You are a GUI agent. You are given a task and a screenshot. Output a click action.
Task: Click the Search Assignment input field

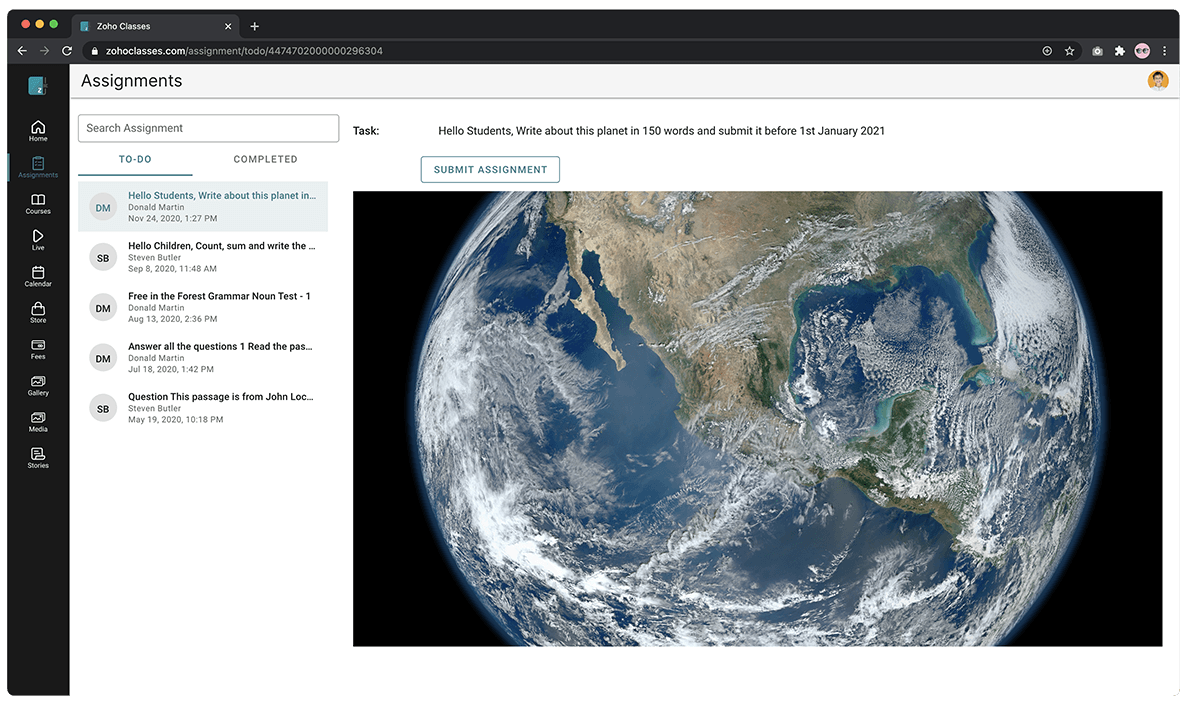point(208,128)
